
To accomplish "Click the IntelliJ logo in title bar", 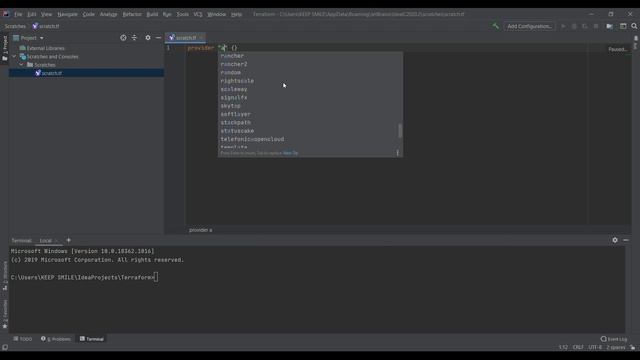I will 6,14.
